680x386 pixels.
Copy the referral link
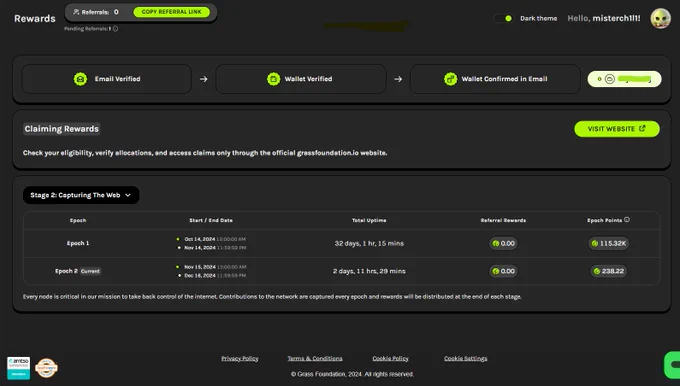pos(171,12)
